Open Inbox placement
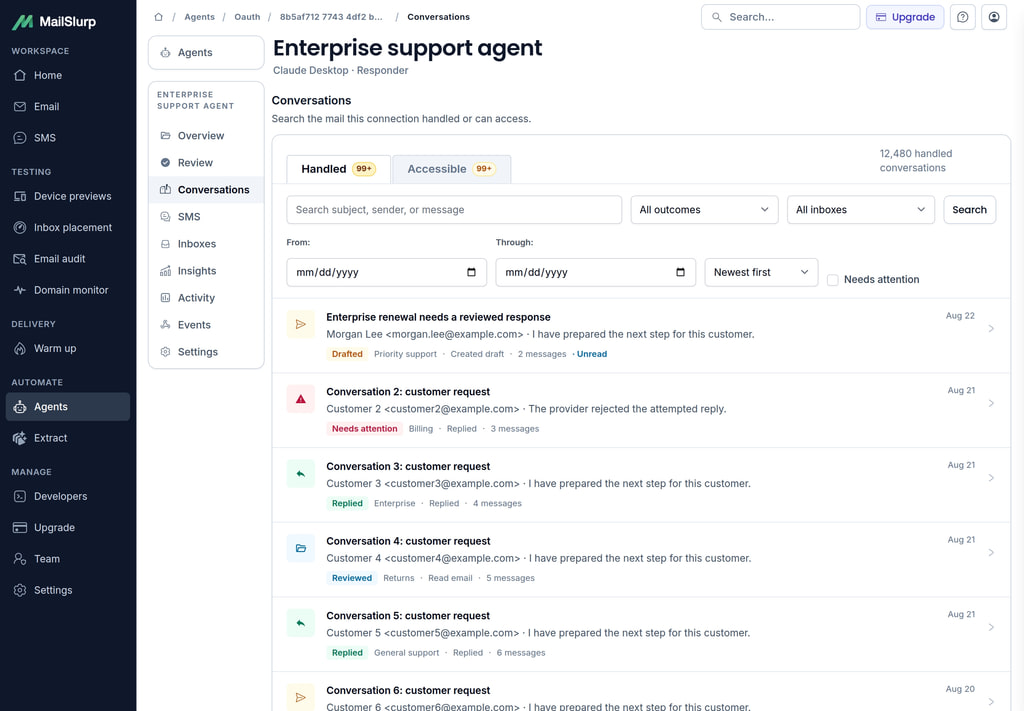This screenshot has height=711, width=1024. pyautogui.click(x=68, y=227)
